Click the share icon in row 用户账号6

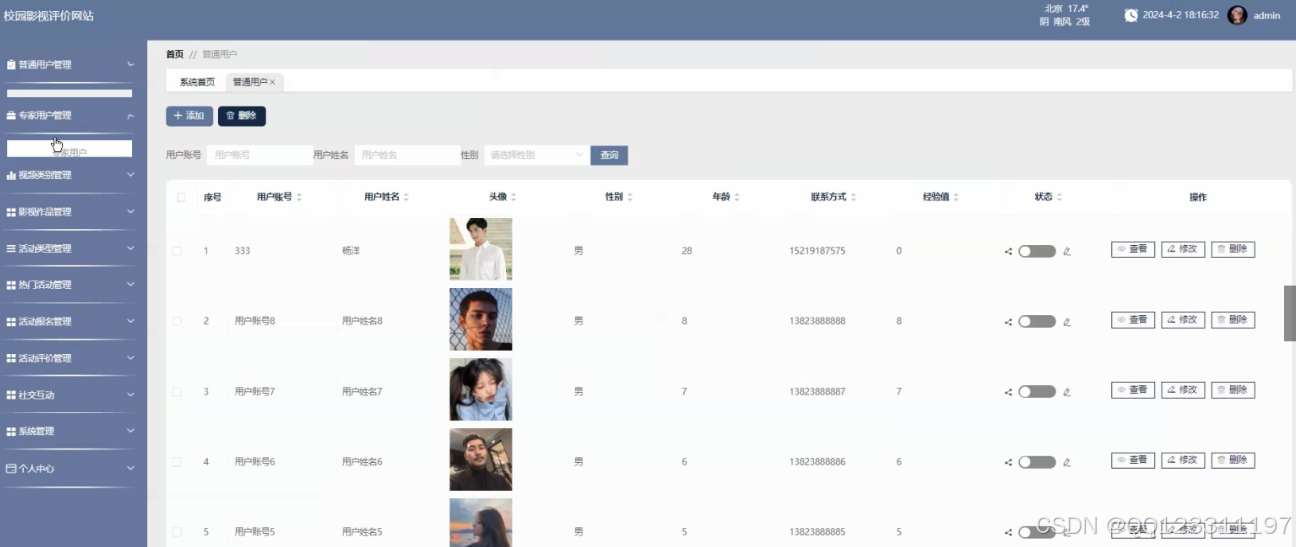tap(1008, 463)
